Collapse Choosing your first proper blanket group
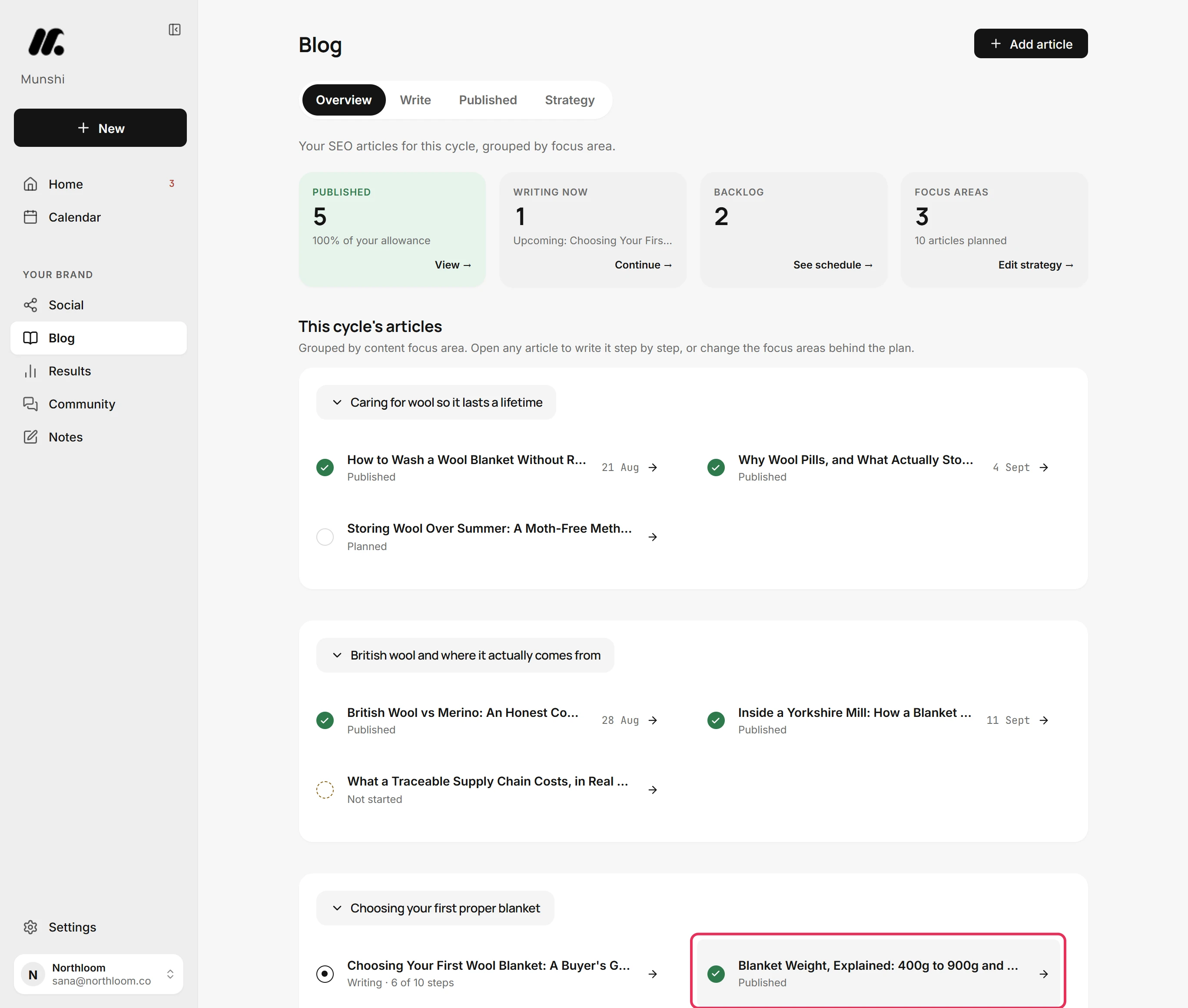 435,908
